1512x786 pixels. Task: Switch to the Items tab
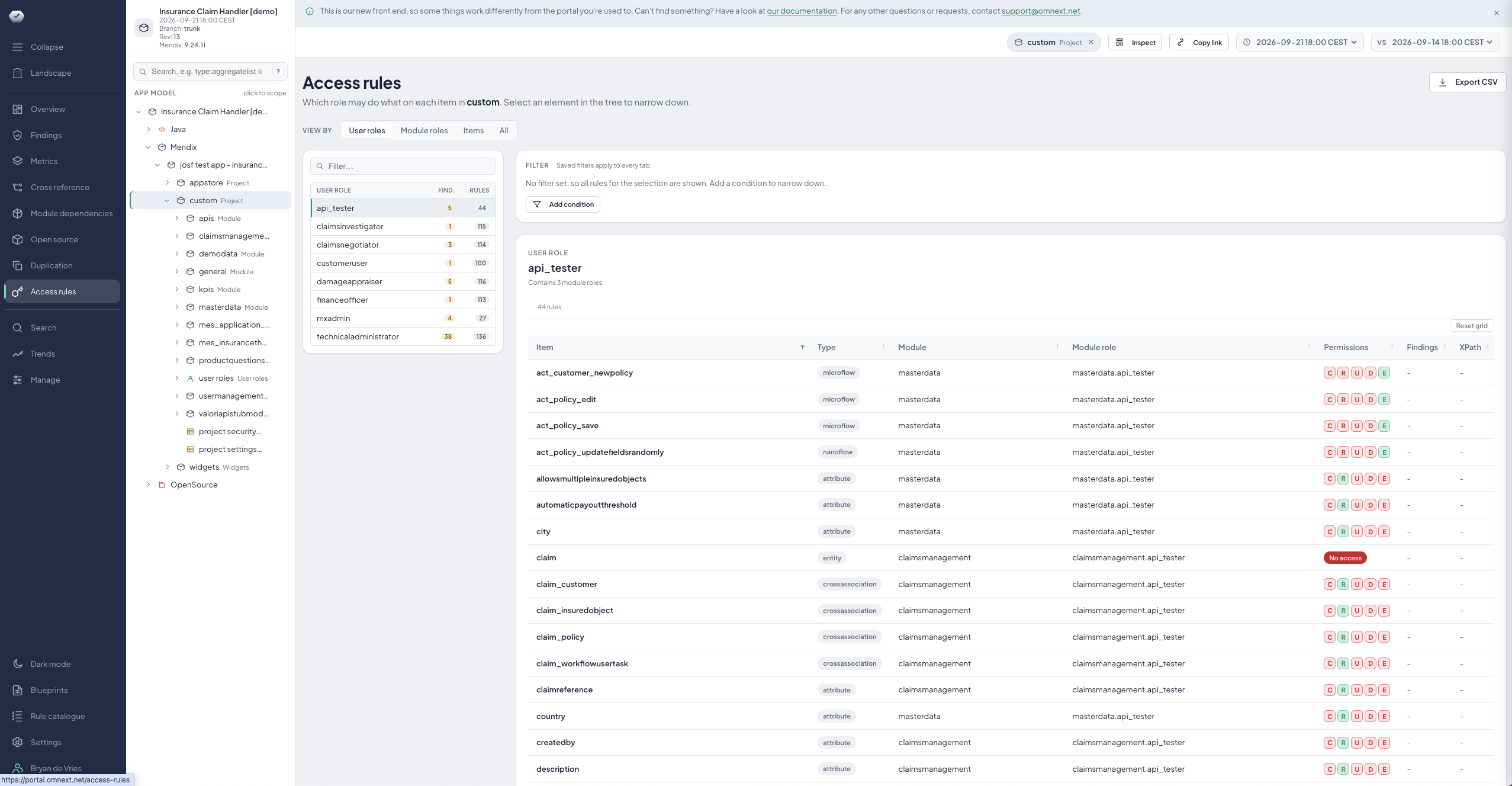(473, 130)
